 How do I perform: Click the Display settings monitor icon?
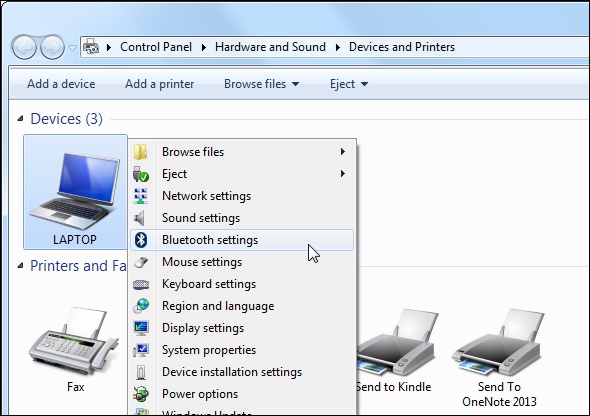[141, 328]
